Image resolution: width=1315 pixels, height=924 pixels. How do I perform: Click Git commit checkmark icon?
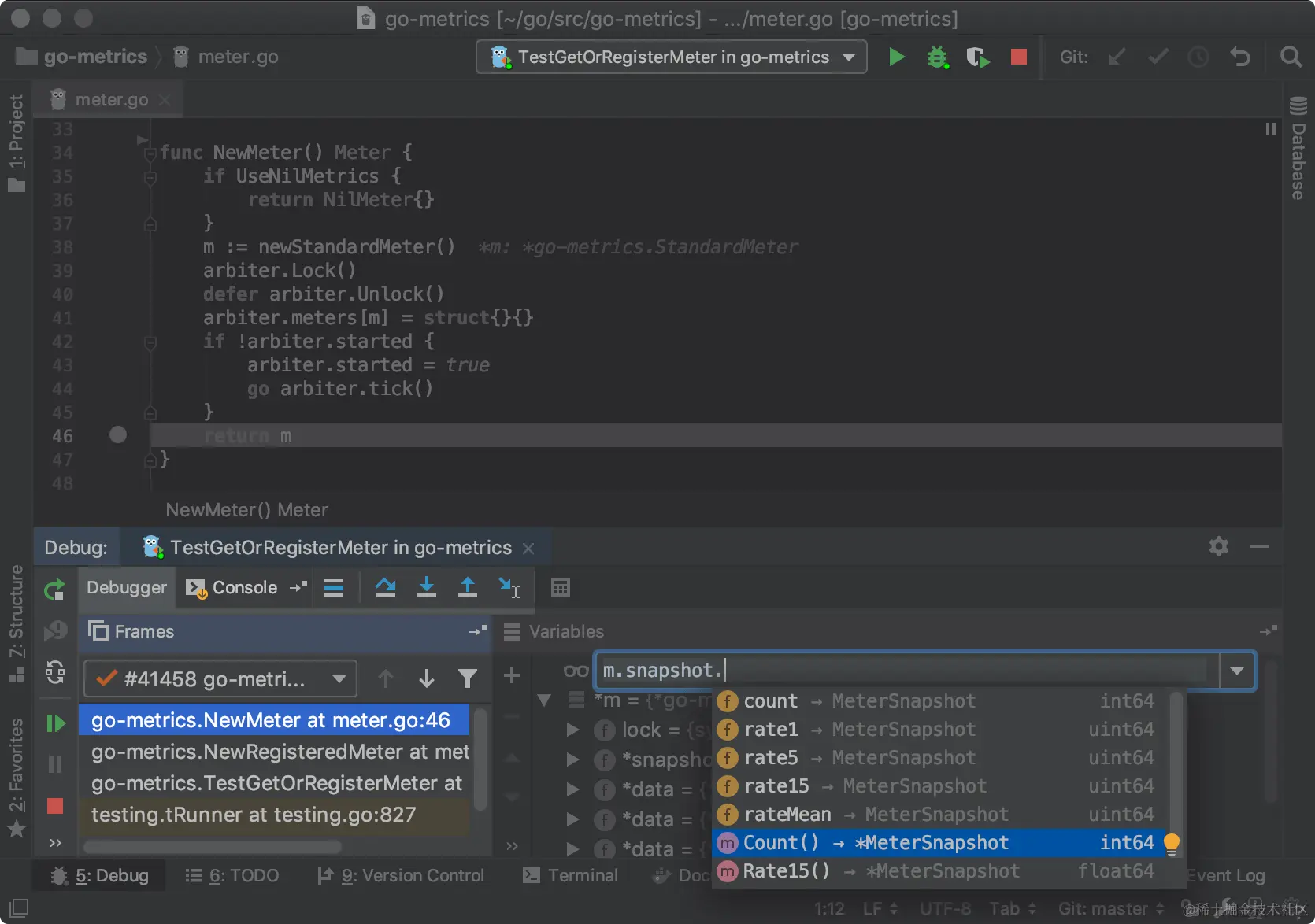(x=1158, y=57)
